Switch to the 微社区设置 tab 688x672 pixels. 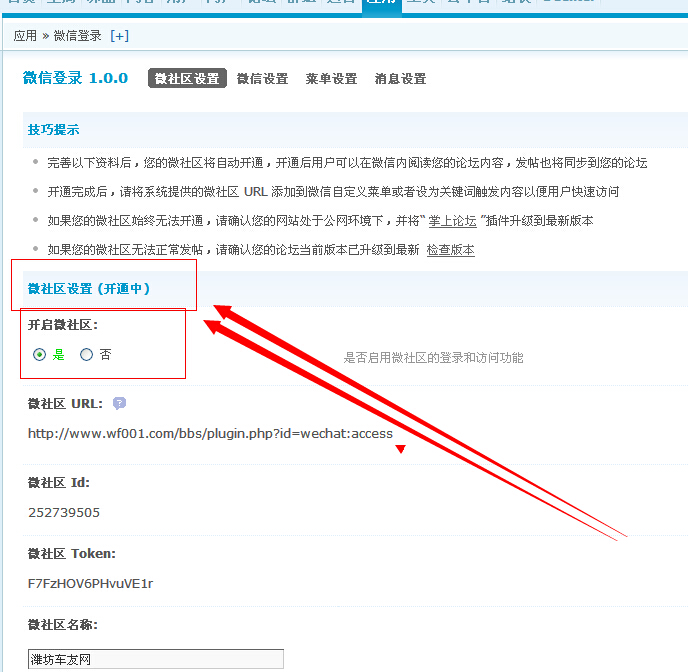click(187, 79)
